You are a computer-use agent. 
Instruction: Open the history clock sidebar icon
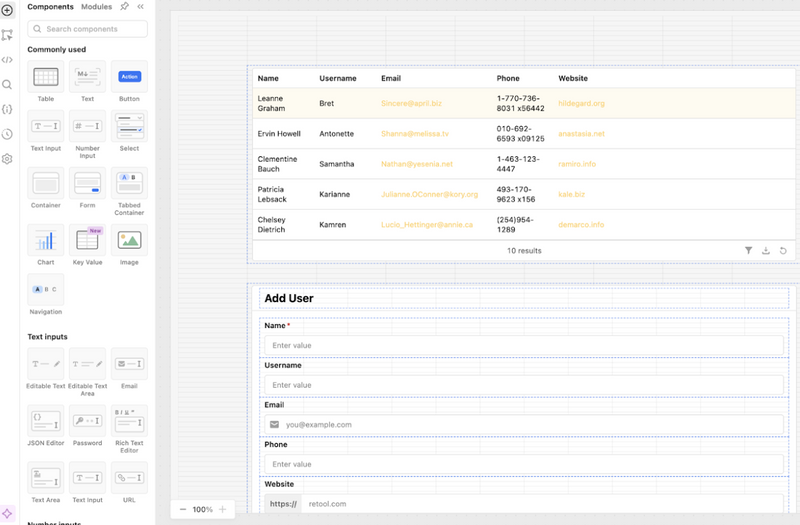coord(7,134)
